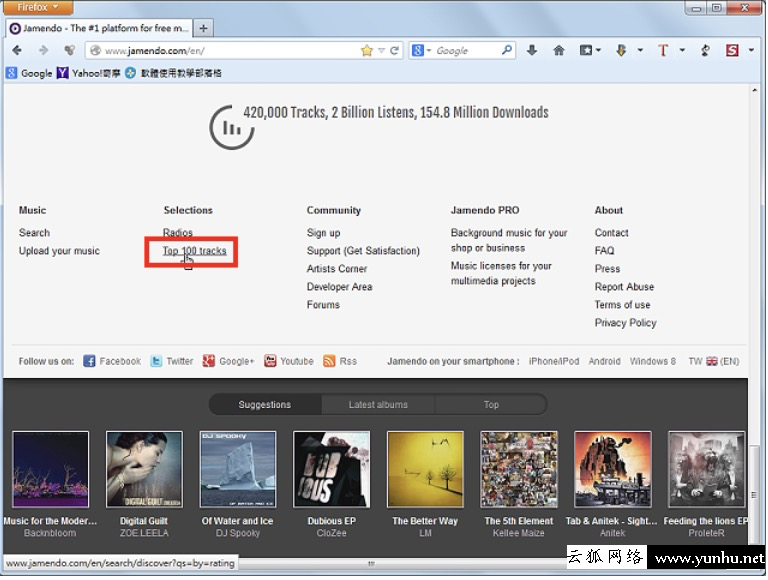This screenshot has width=768, height=580.
Task: Open the Twitter follow icon
Action: click(x=156, y=361)
